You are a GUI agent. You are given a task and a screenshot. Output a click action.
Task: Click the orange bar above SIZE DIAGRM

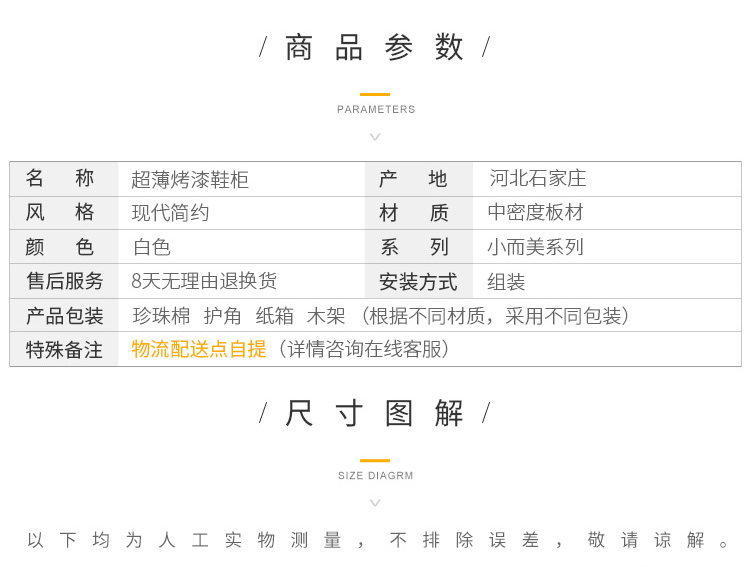coord(375,460)
